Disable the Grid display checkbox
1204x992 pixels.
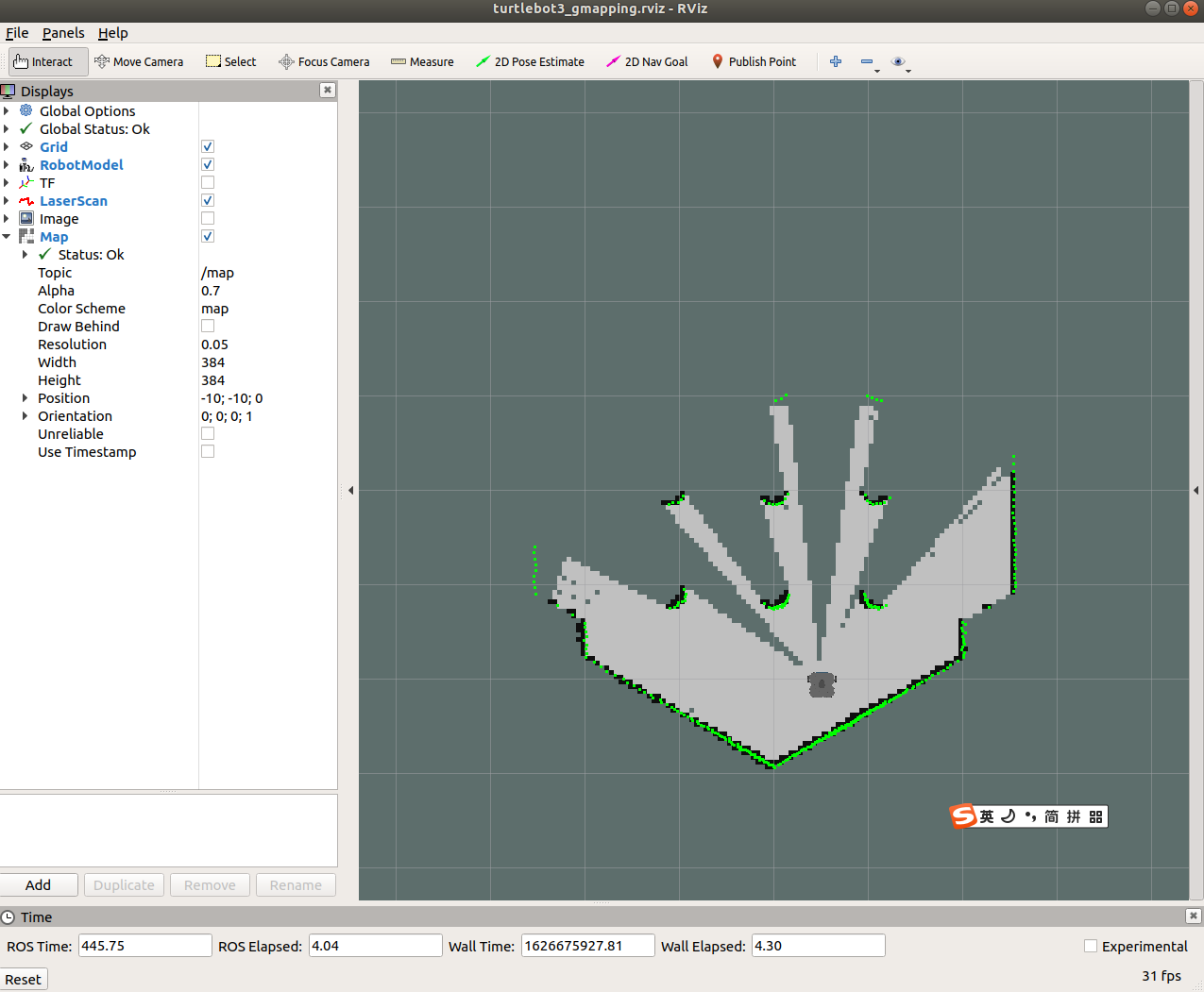click(207, 146)
